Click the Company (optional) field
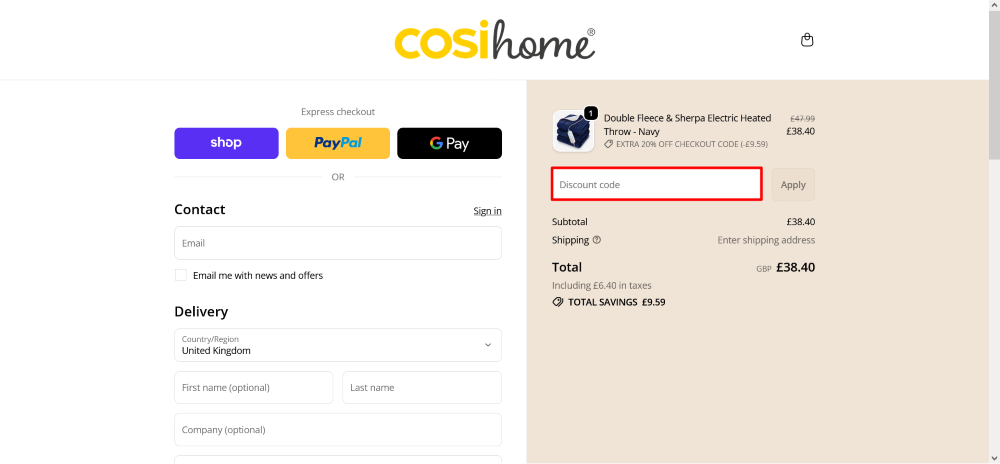 (338, 430)
